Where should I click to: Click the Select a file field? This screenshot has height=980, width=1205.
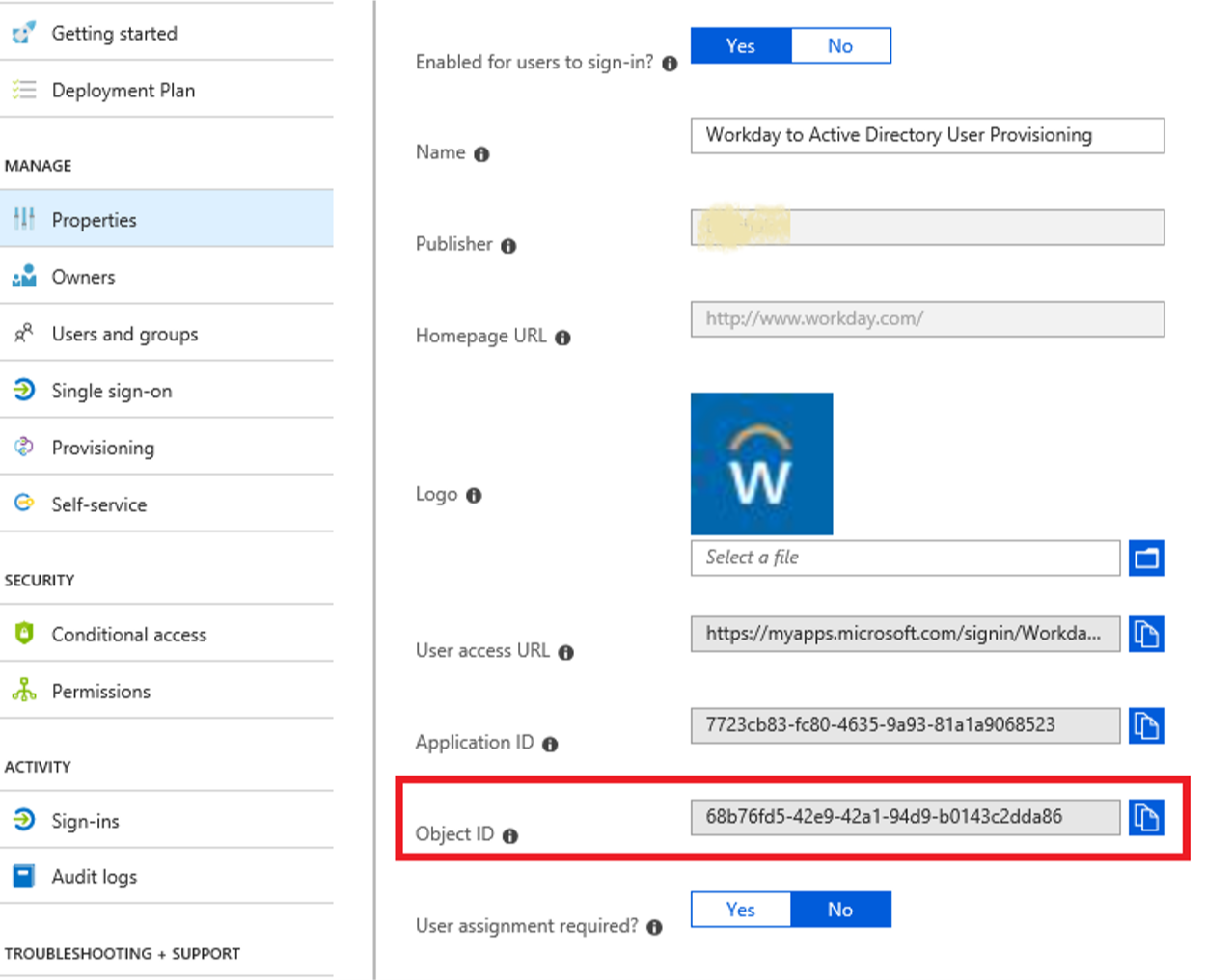[905, 558]
